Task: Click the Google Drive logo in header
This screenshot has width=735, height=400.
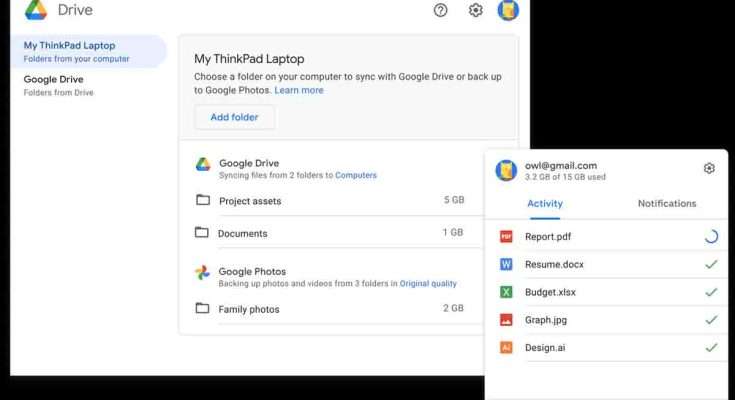Action: click(36, 10)
